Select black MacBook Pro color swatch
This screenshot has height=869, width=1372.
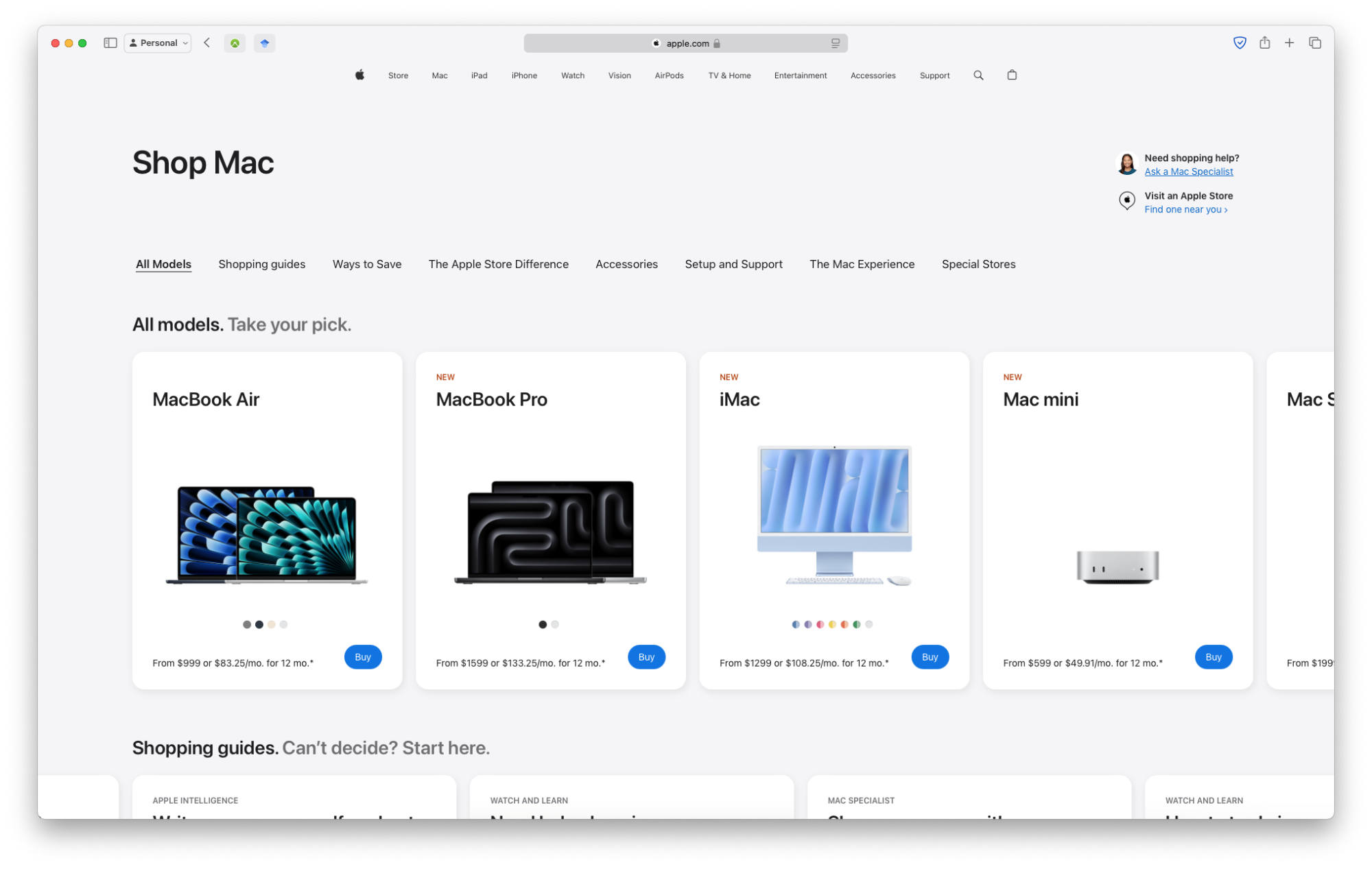coord(543,624)
